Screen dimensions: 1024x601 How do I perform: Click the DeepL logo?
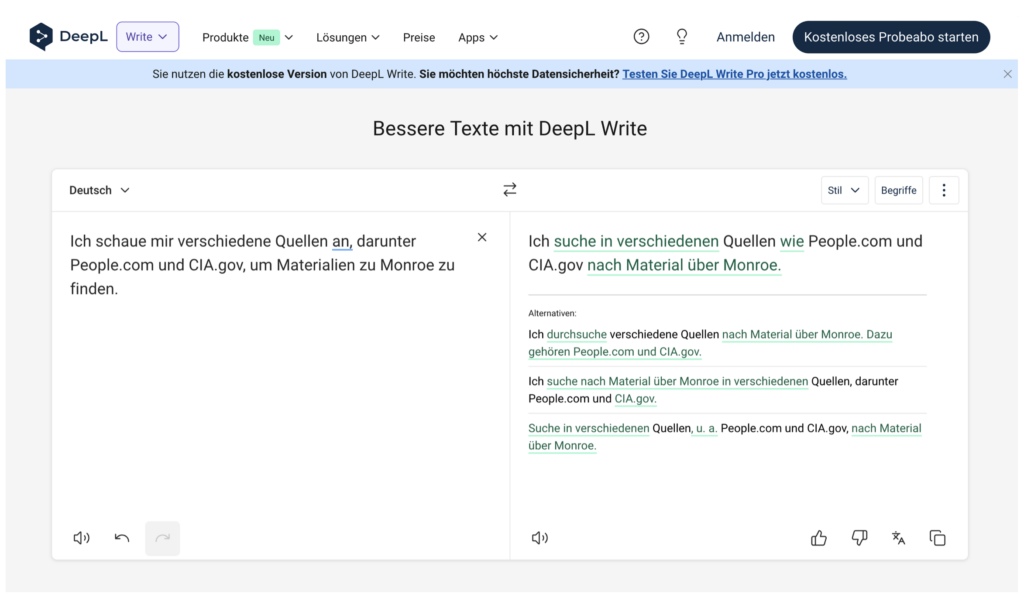pos(68,37)
